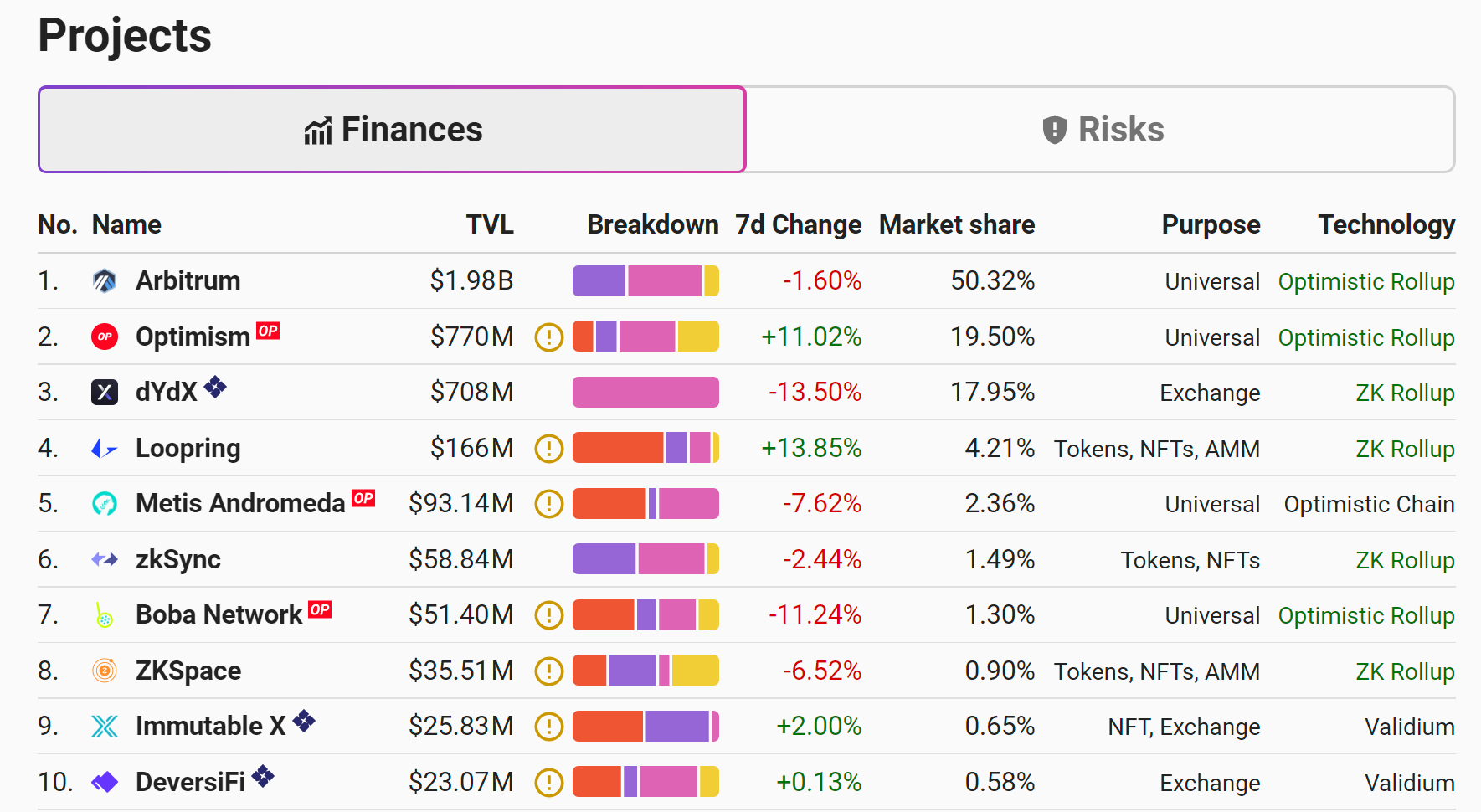
Task: Click Optimistic Rollup technology for Arbitrum
Action: [1365, 281]
